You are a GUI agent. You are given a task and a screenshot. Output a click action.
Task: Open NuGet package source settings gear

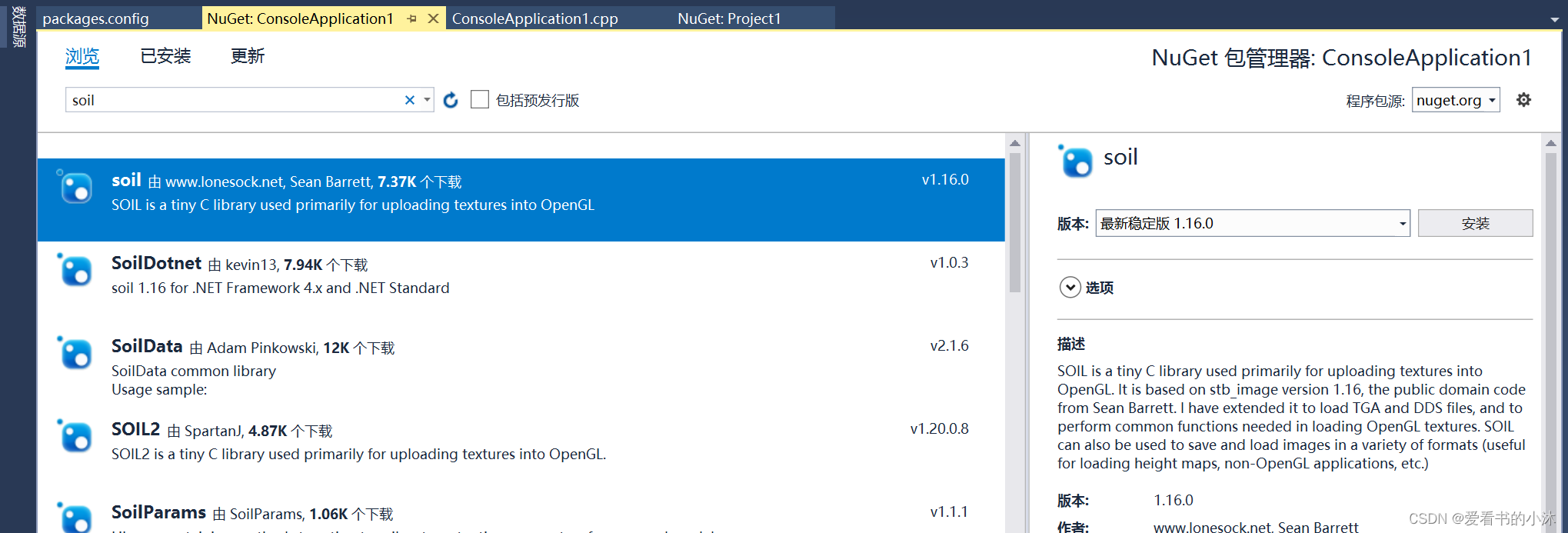[1524, 99]
